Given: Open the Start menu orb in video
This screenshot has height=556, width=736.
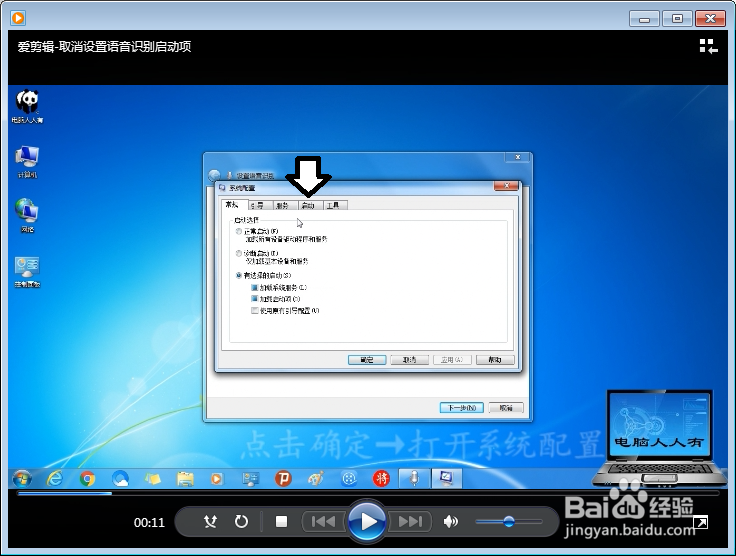Looking at the screenshot, I should click(22, 479).
